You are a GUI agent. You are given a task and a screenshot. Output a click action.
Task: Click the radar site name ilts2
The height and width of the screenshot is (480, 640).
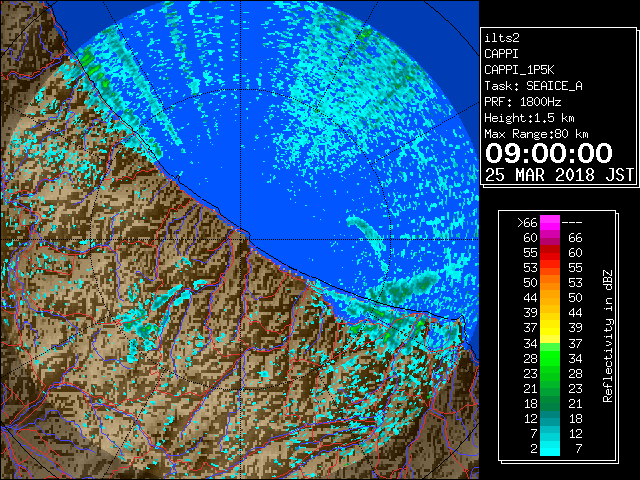click(502, 38)
